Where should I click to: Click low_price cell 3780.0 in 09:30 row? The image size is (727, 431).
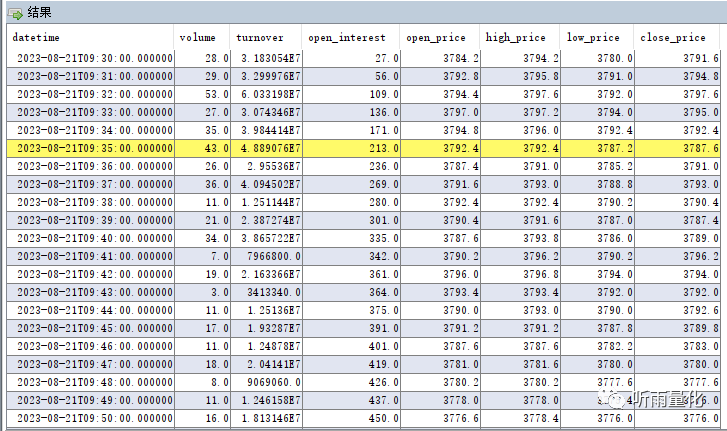point(597,58)
